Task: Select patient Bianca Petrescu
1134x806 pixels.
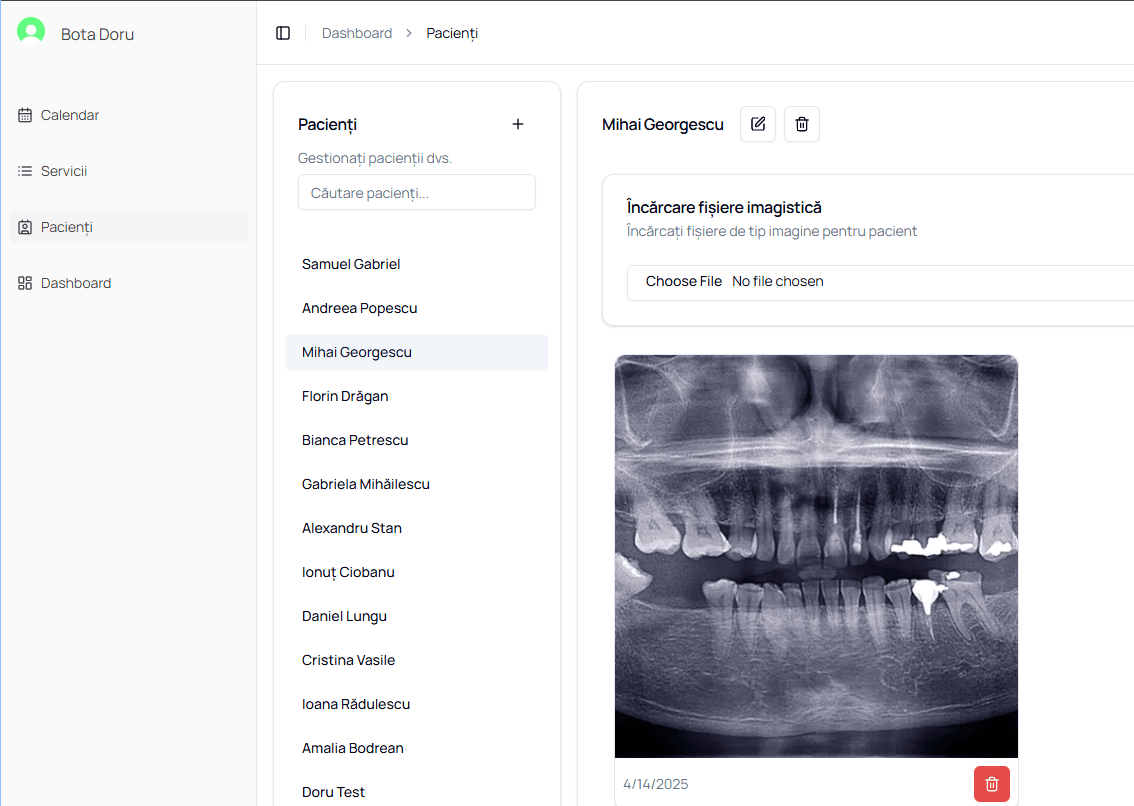Action: 417,440
